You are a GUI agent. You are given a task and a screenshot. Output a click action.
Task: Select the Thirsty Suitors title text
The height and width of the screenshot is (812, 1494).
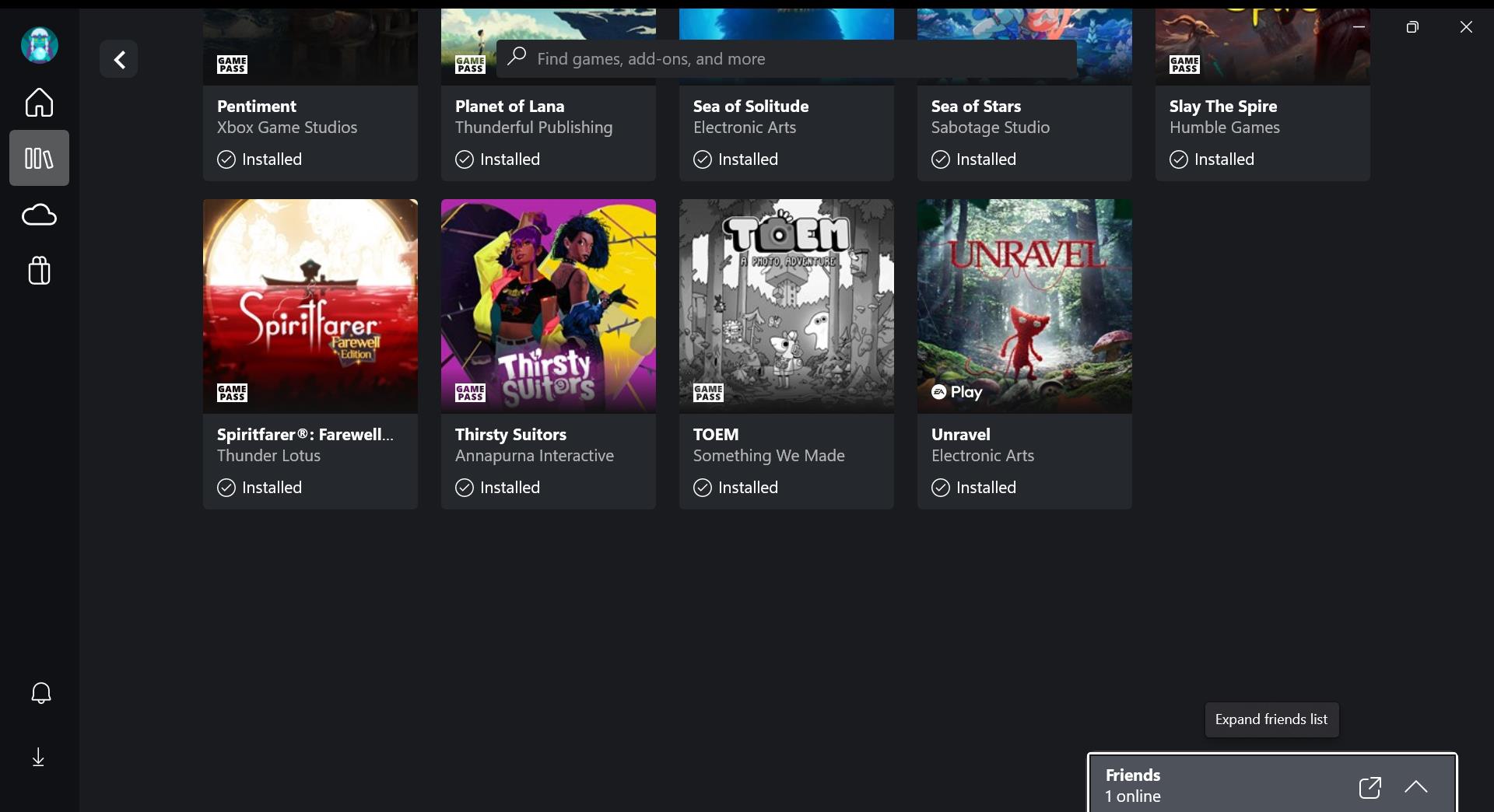[510, 435]
